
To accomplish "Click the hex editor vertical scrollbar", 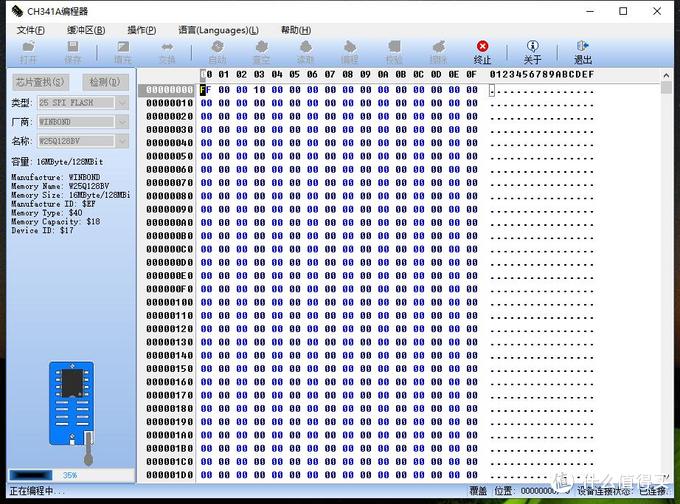I will coord(666,280).
